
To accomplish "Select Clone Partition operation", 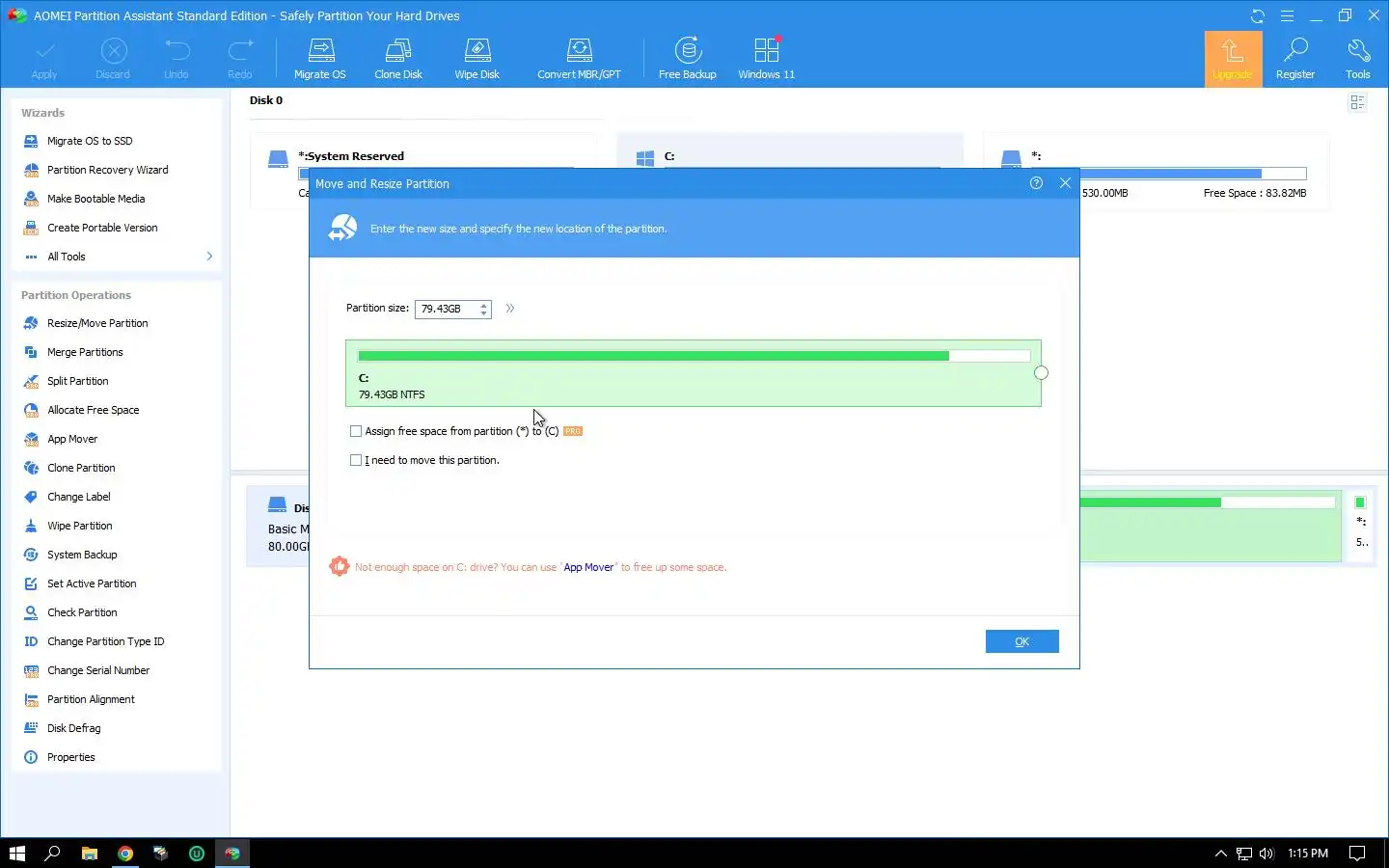I will [x=81, y=468].
